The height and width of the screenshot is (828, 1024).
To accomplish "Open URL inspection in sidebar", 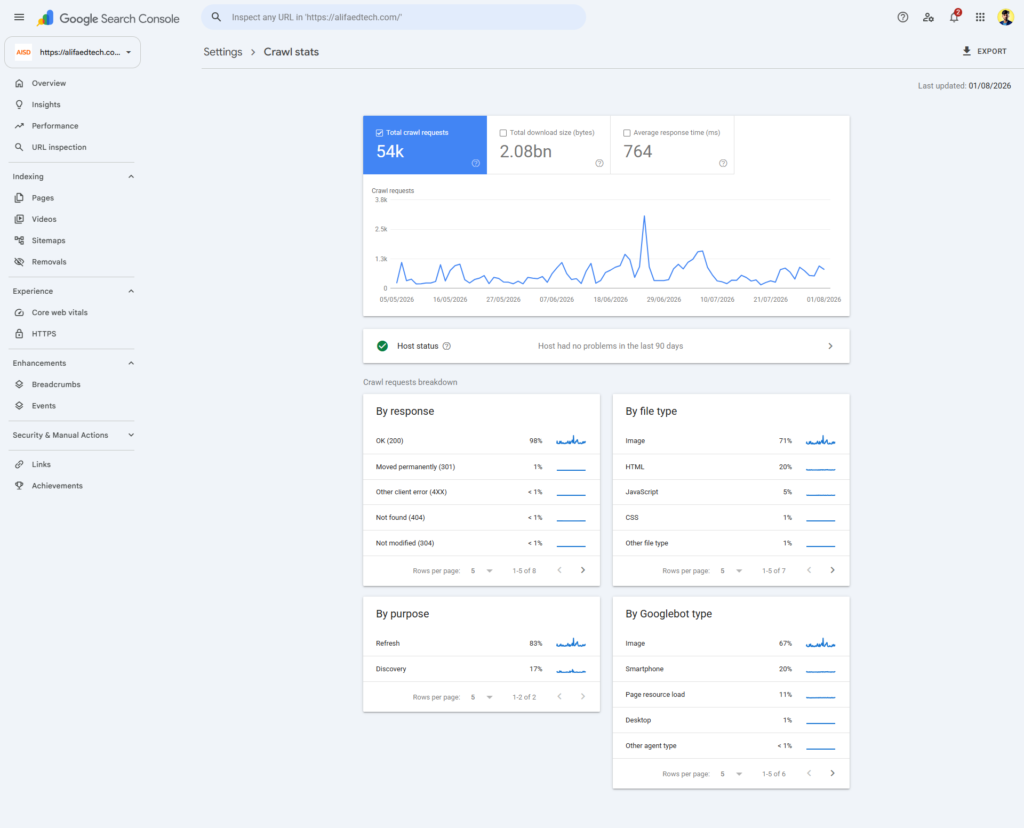I will tap(59, 147).
